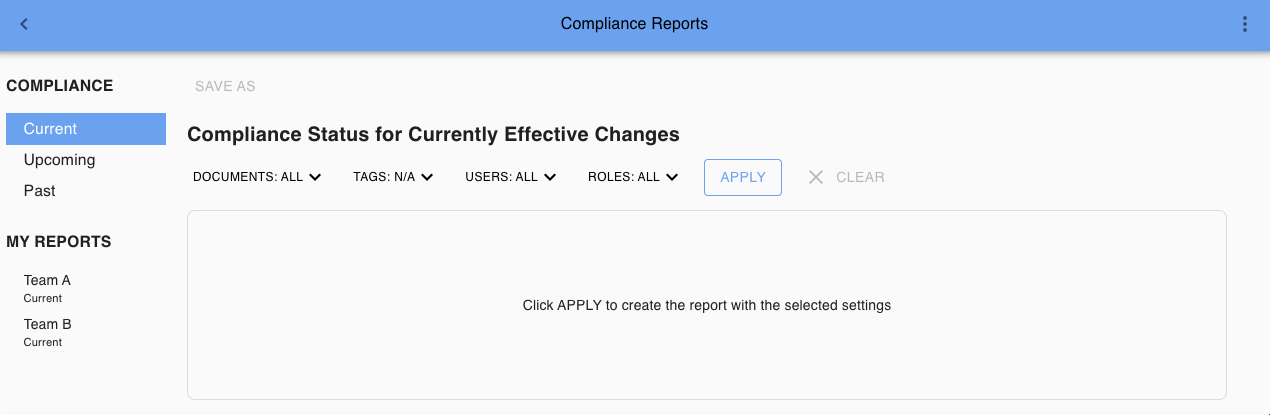Click the SAVE AS button

coord(225,86)
